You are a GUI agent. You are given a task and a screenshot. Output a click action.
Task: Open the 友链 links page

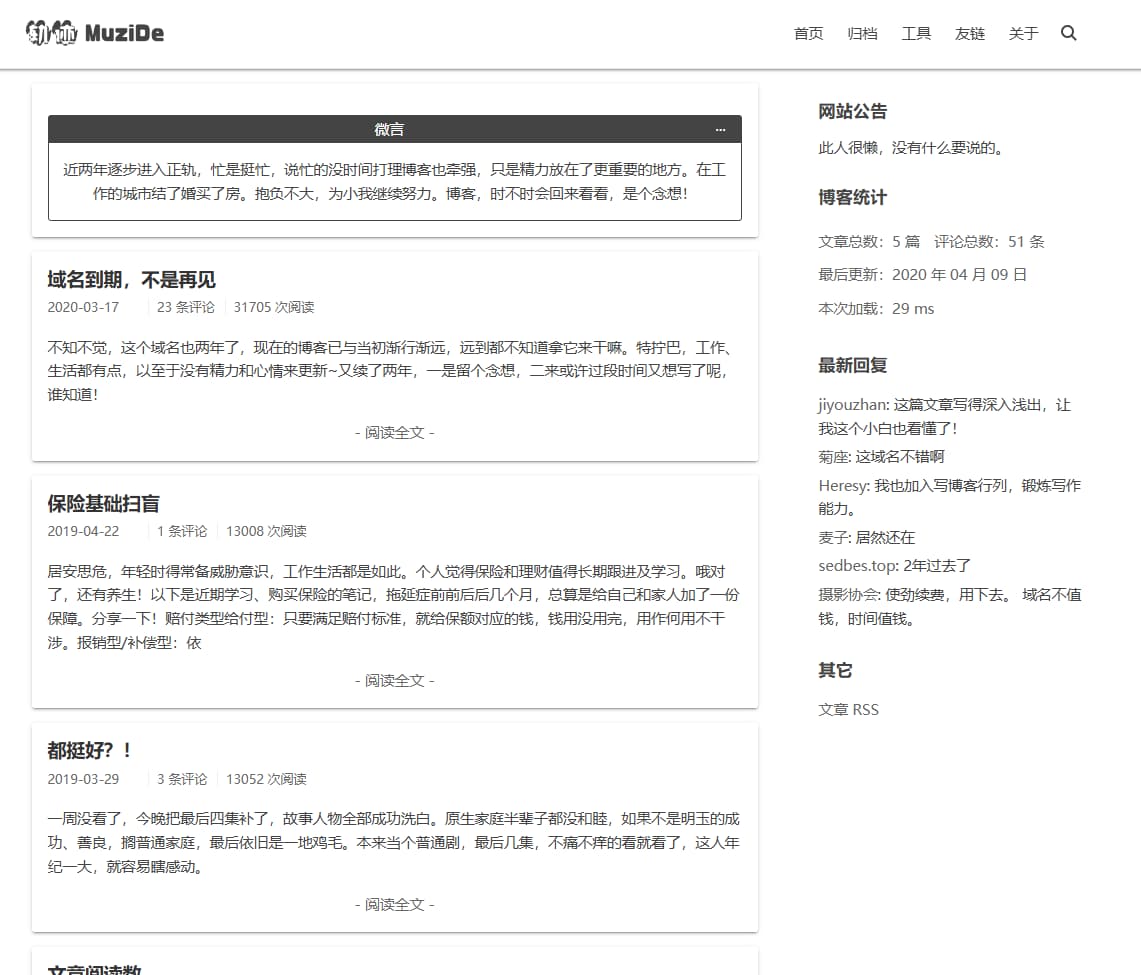(969, 33)
